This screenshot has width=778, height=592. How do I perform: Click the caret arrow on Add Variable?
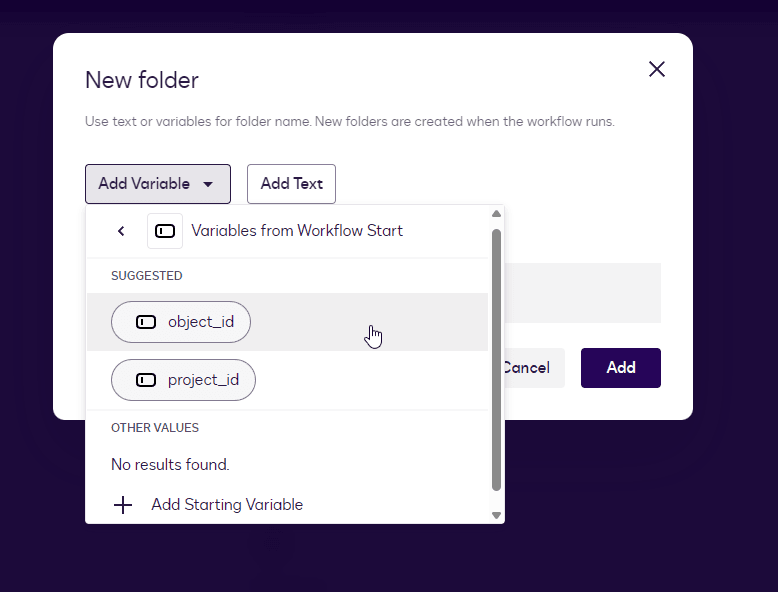[208, 184]
